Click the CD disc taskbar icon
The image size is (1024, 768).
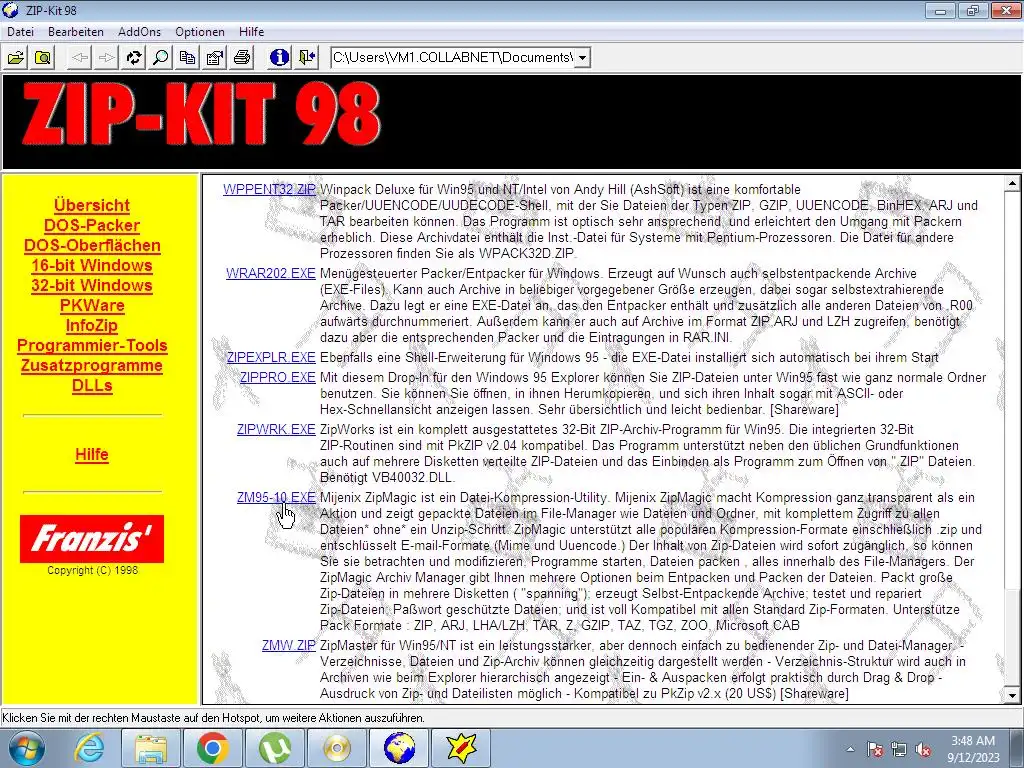pyautogui.click(x=337, y=748)
